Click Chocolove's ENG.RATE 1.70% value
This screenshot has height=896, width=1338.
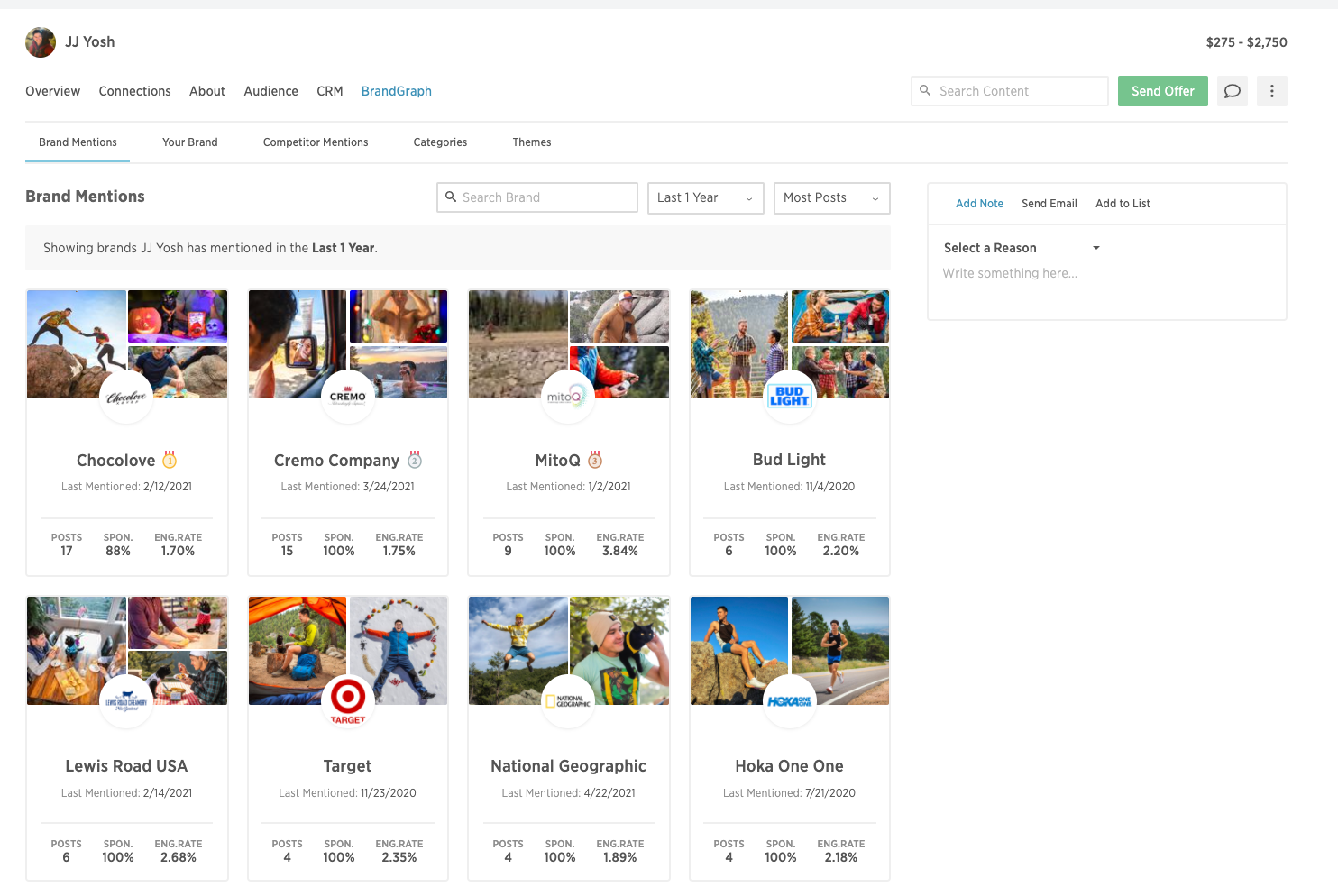click(178, 551)
